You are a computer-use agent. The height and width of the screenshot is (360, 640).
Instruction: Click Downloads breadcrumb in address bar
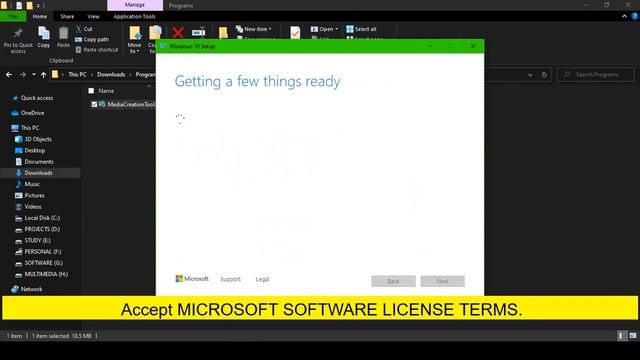pos(111,75)
